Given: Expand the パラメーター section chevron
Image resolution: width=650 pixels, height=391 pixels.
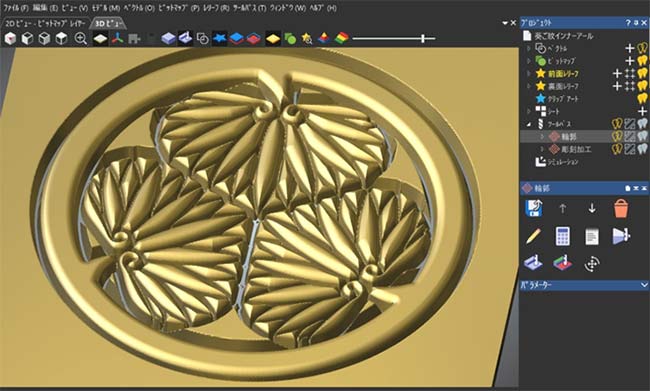Looking at the screenshot, I should click(x=644, y=285).
